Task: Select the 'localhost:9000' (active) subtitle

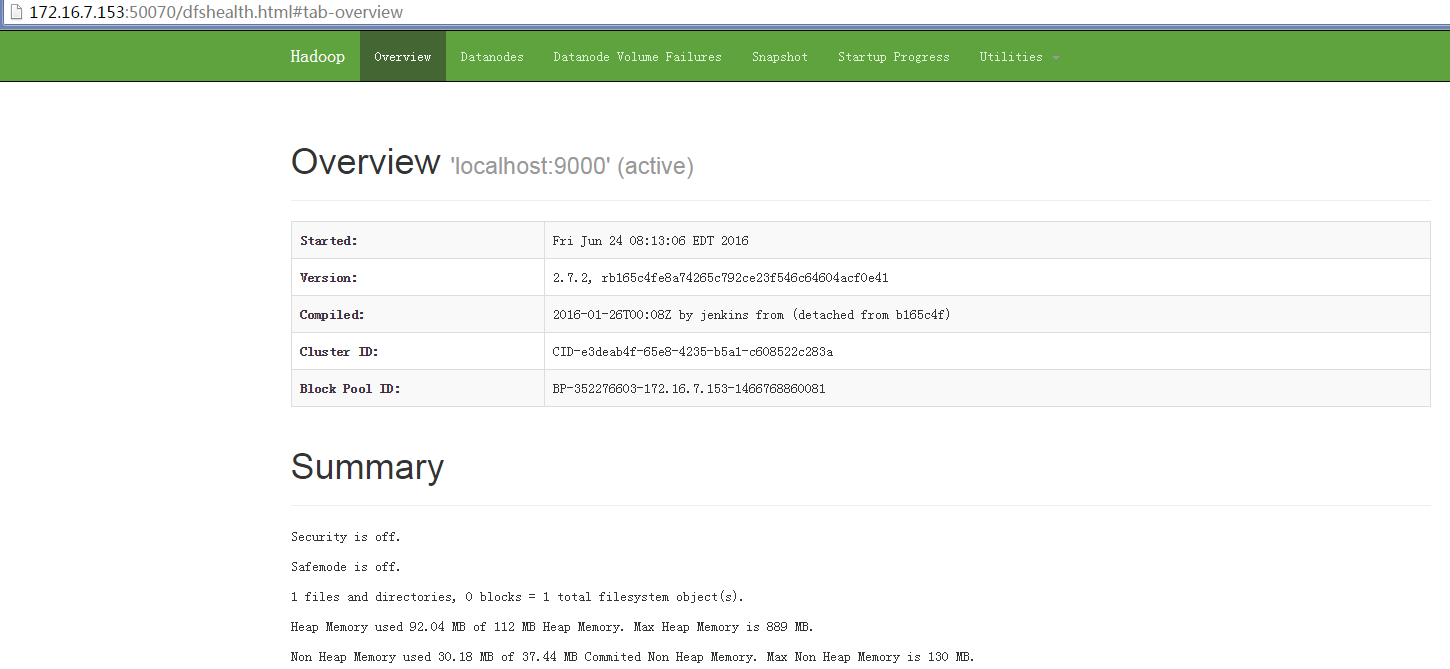Action: [572, 166]
